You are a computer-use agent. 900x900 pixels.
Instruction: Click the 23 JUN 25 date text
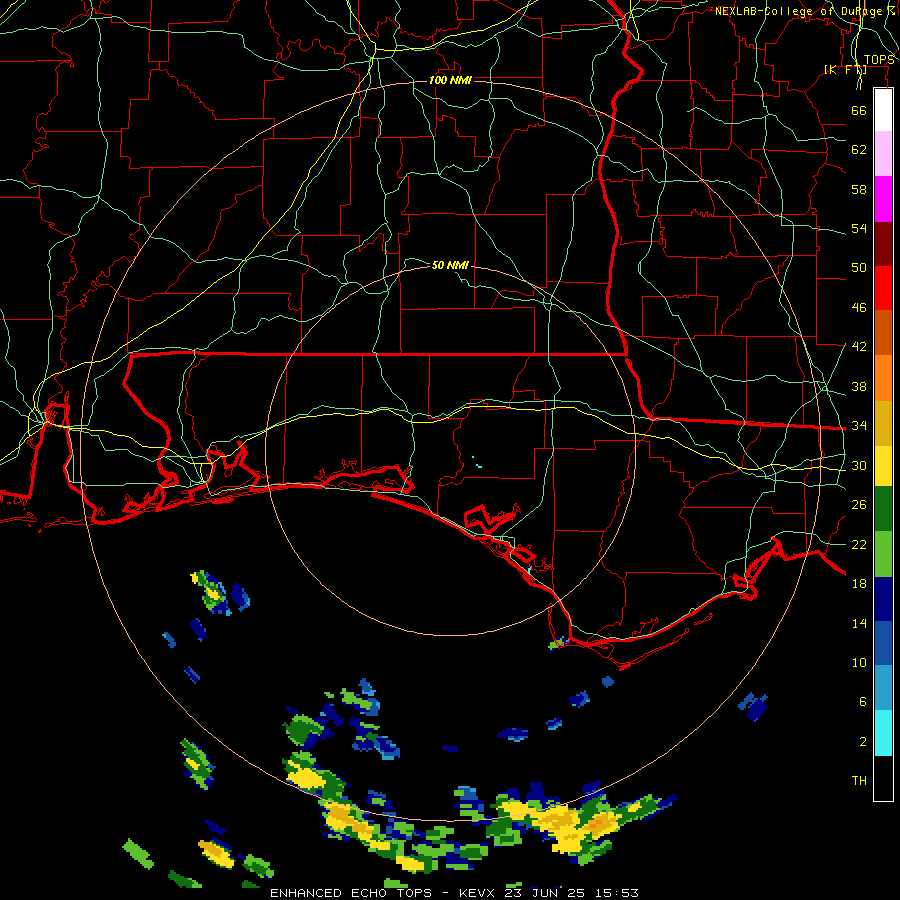pos(544,893)
